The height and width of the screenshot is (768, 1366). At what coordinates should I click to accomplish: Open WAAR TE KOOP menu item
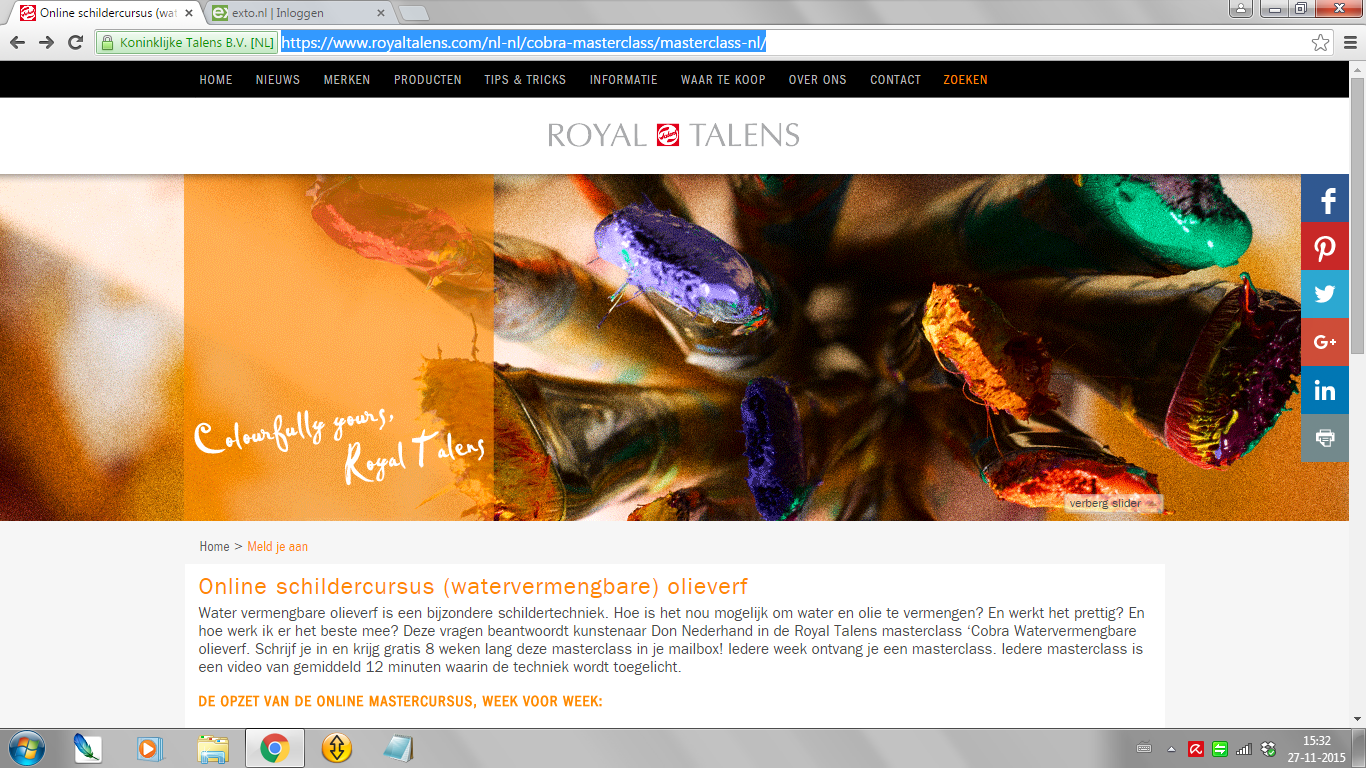click(723, 80)
